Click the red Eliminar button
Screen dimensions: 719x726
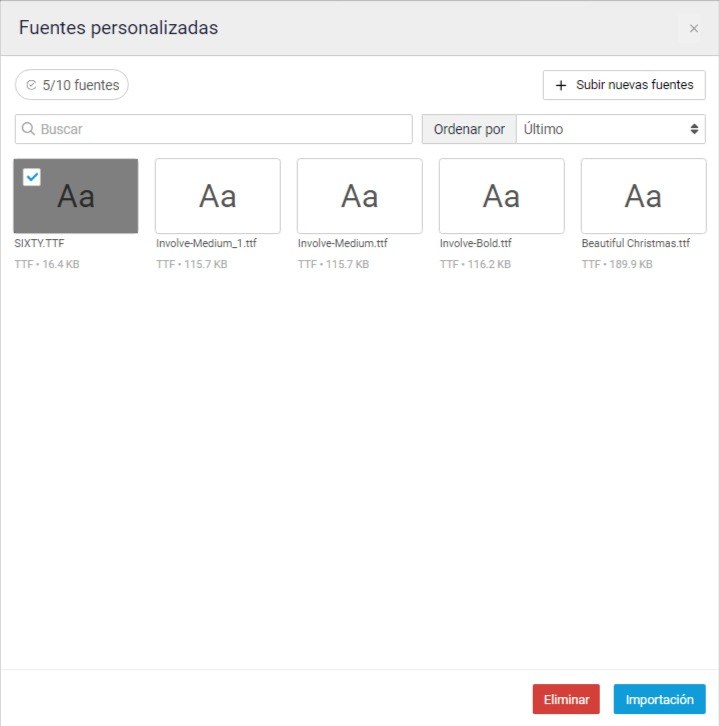pos(566,699)
